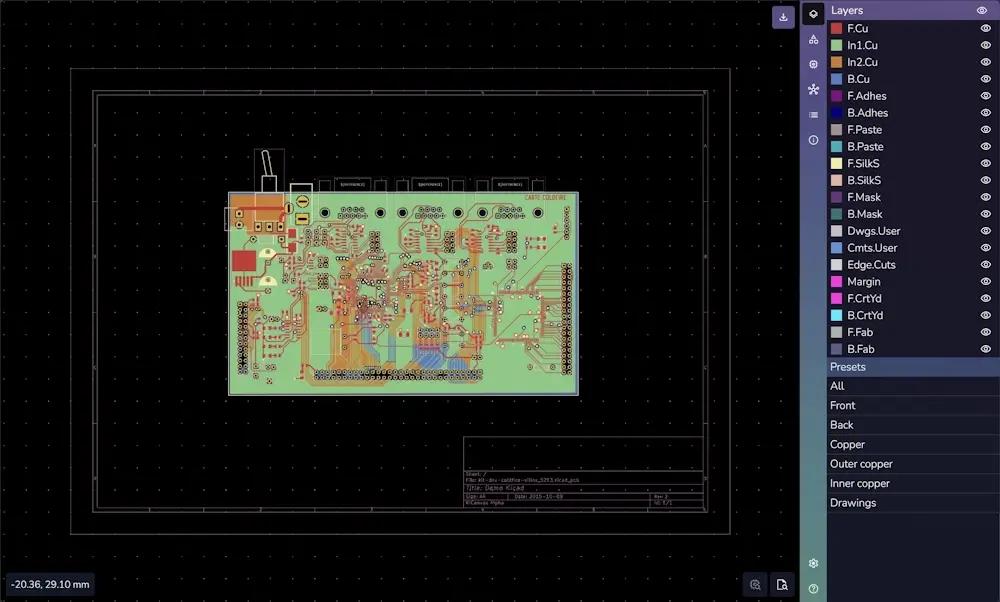Open the Properties list panel icon
This screenshot has height=602, width=1000.
[x=813, y=115]
